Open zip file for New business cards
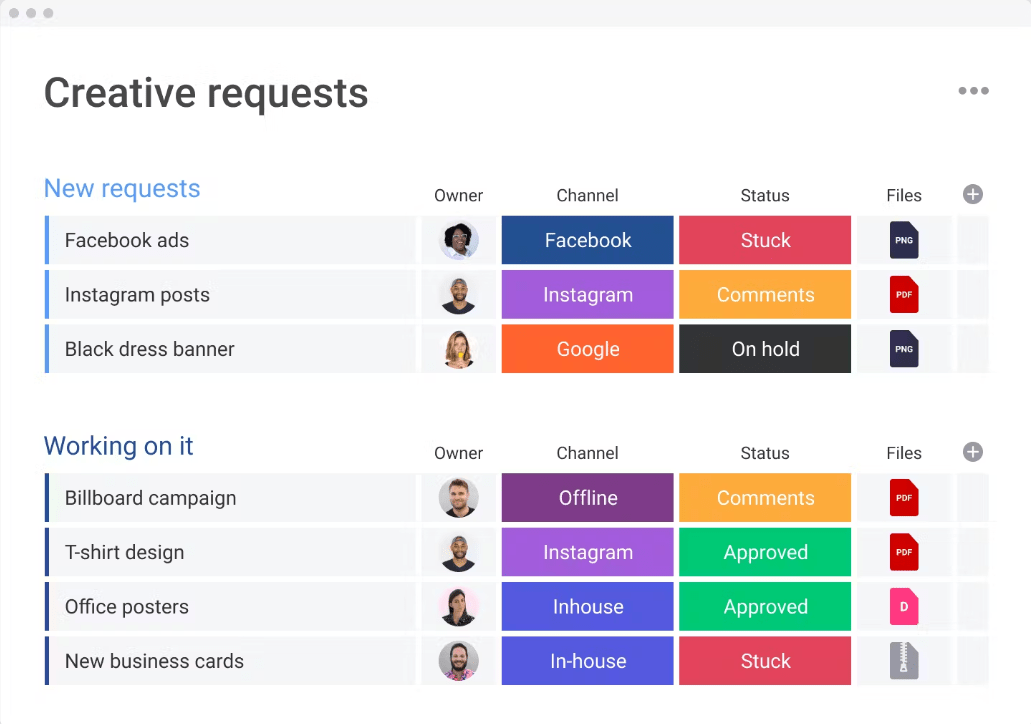 click(904, 661)
